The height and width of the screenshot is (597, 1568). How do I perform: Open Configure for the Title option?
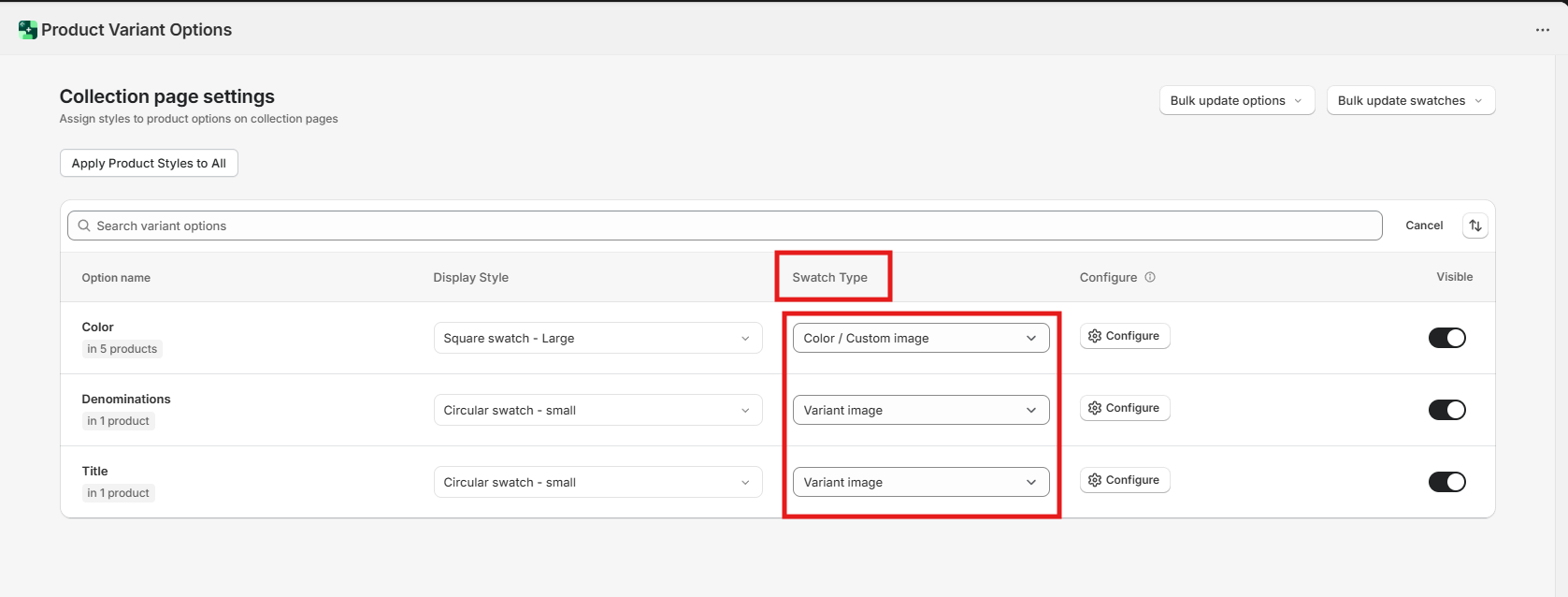point(1124,480)
